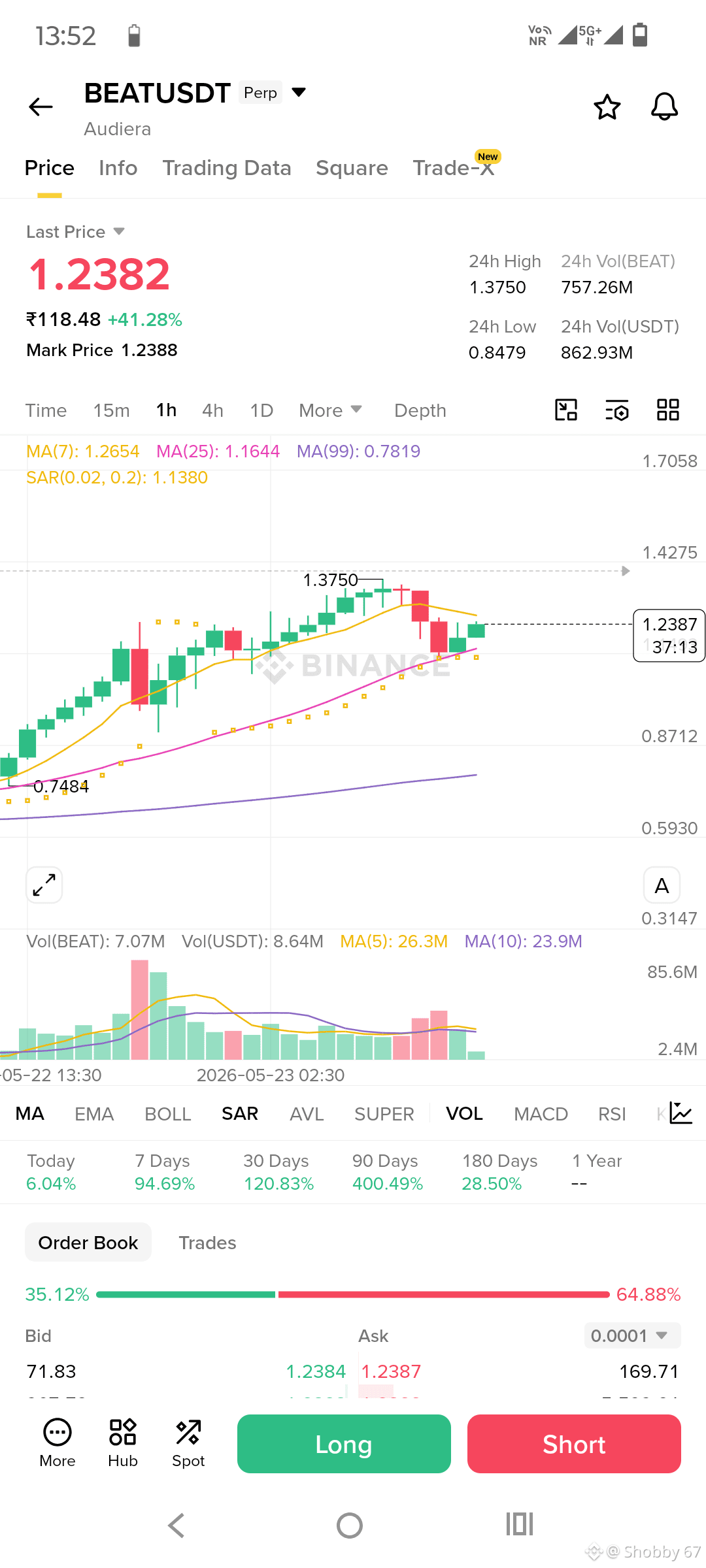The height and width of the screenshot is (1568, 706).
Task: Toggle the MACD sub-indicator
Action: tap(541, 1113)
